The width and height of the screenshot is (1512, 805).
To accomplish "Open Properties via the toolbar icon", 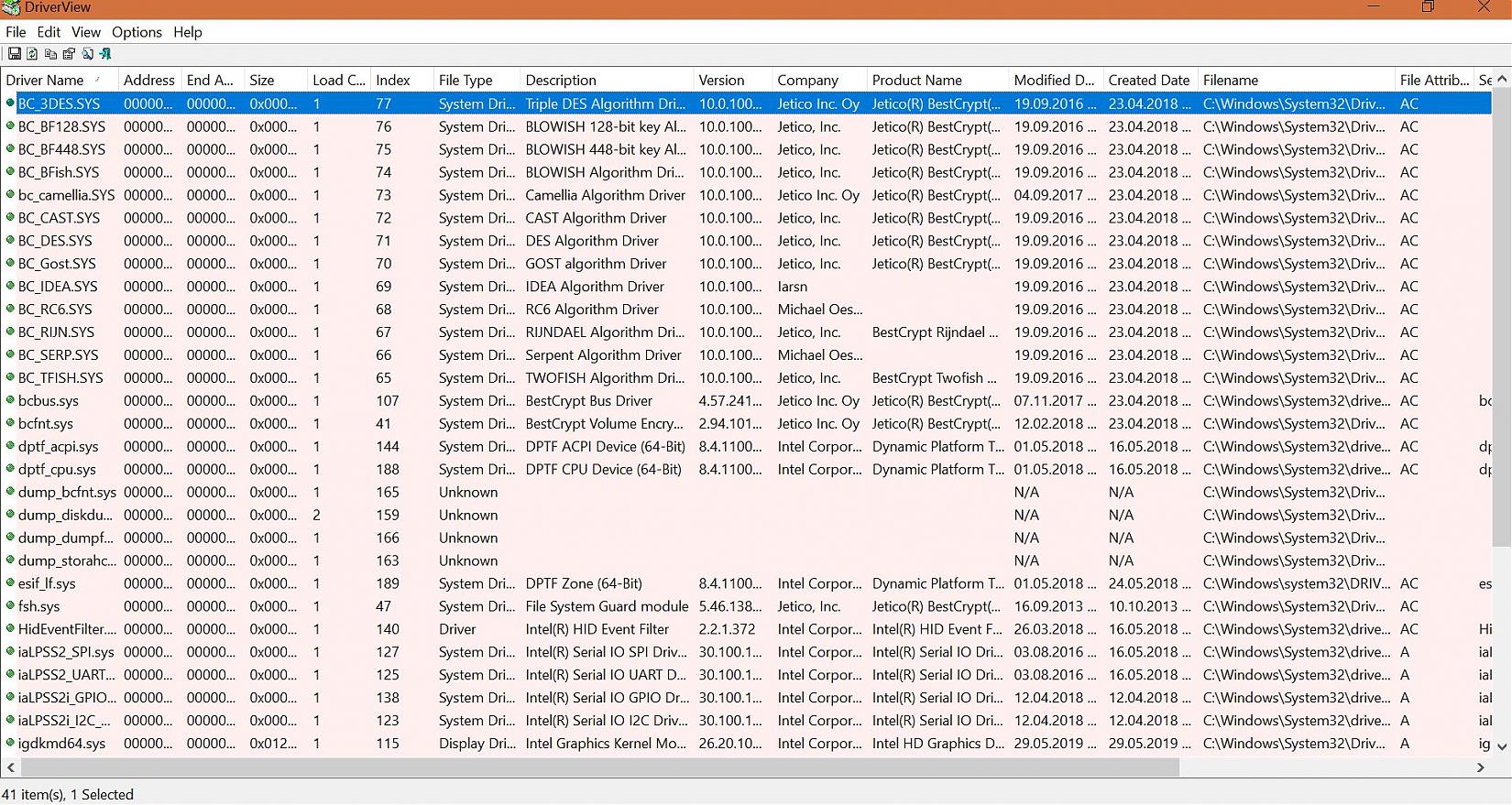I will 69,54.
